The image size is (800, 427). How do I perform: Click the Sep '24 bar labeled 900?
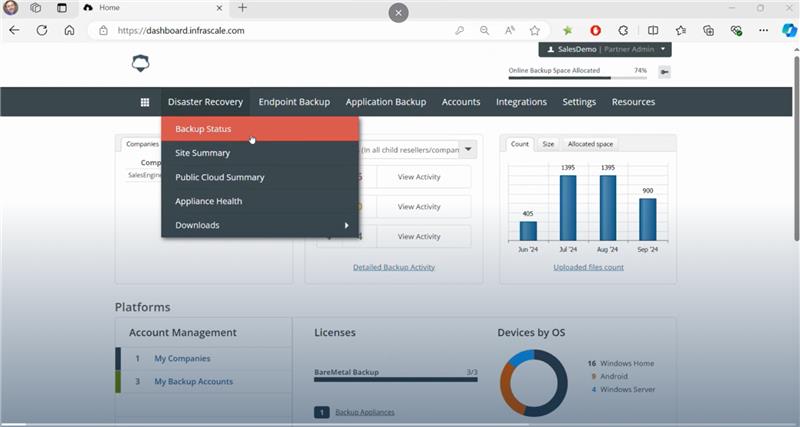pos(647,219)
